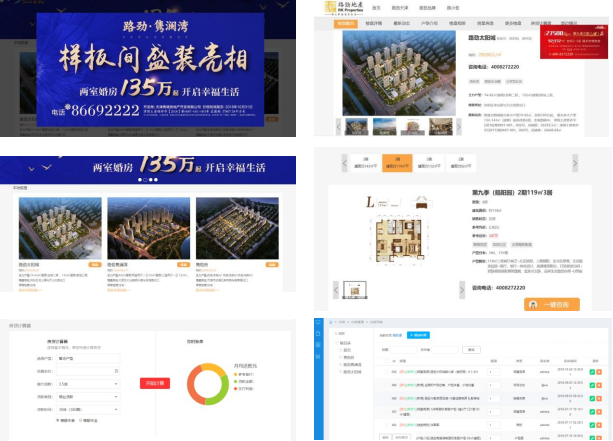The width and height of the screenshot is (613, 441).
Task: Open the document icon in admin blue sidebar
Action: point(318,333)
